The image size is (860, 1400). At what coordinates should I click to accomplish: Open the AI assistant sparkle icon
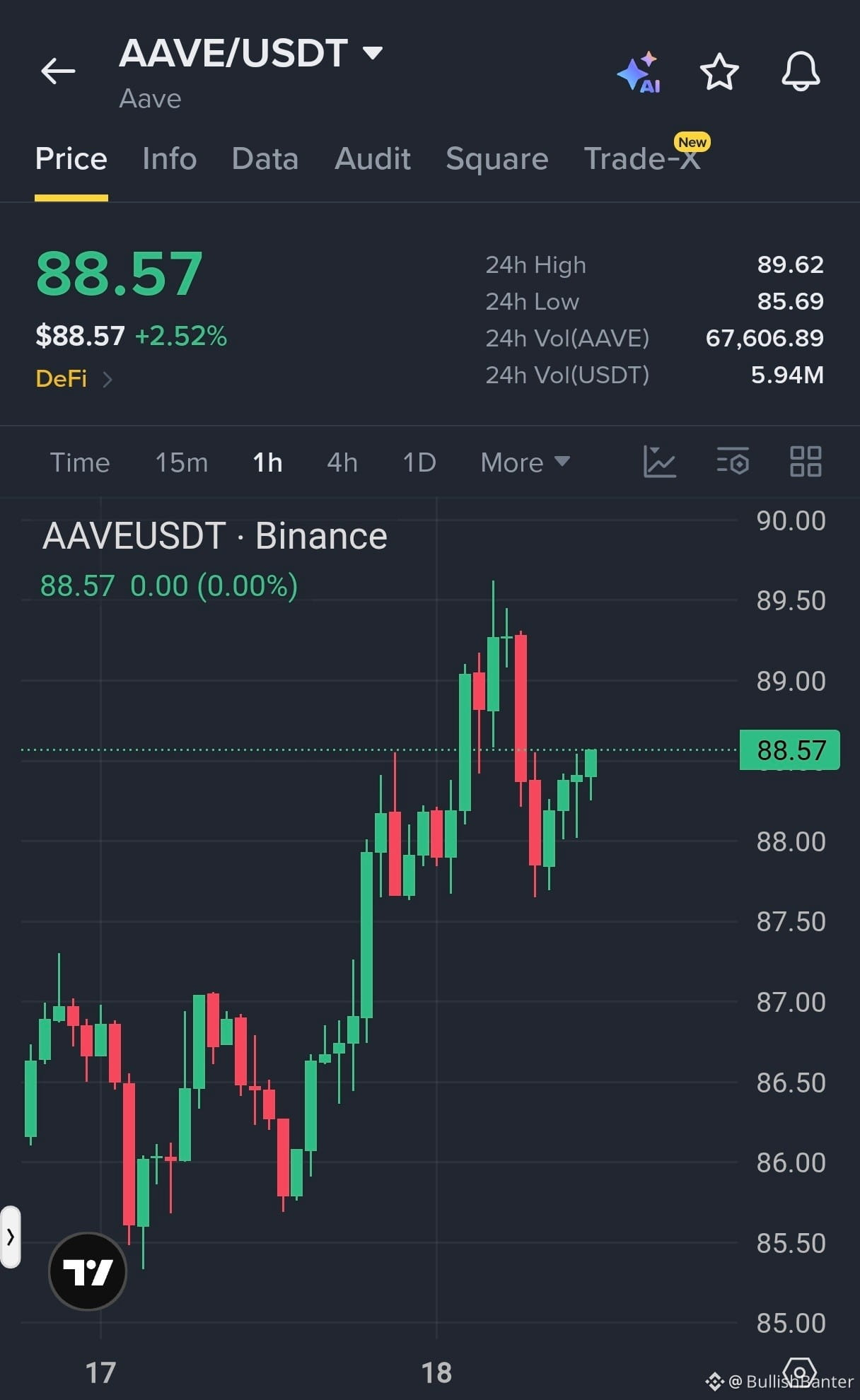tap(639, 72)
